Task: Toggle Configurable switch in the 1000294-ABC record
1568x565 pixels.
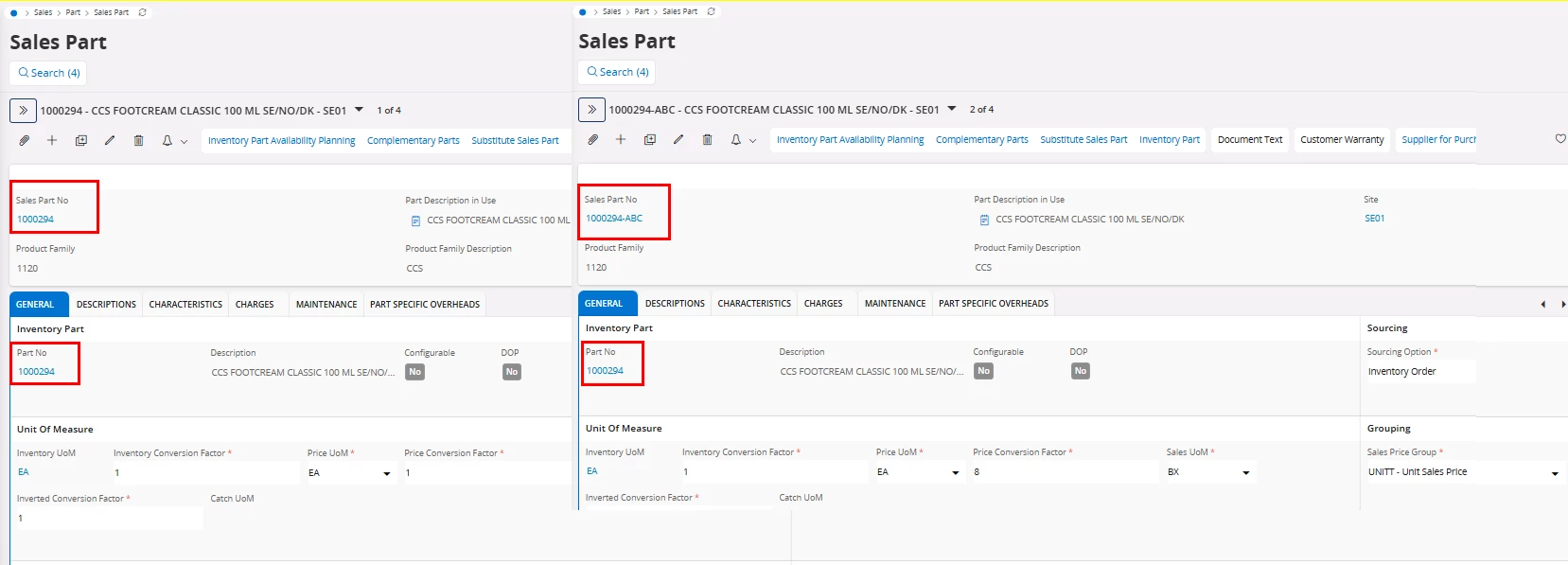Action: (x=984, y=371)
